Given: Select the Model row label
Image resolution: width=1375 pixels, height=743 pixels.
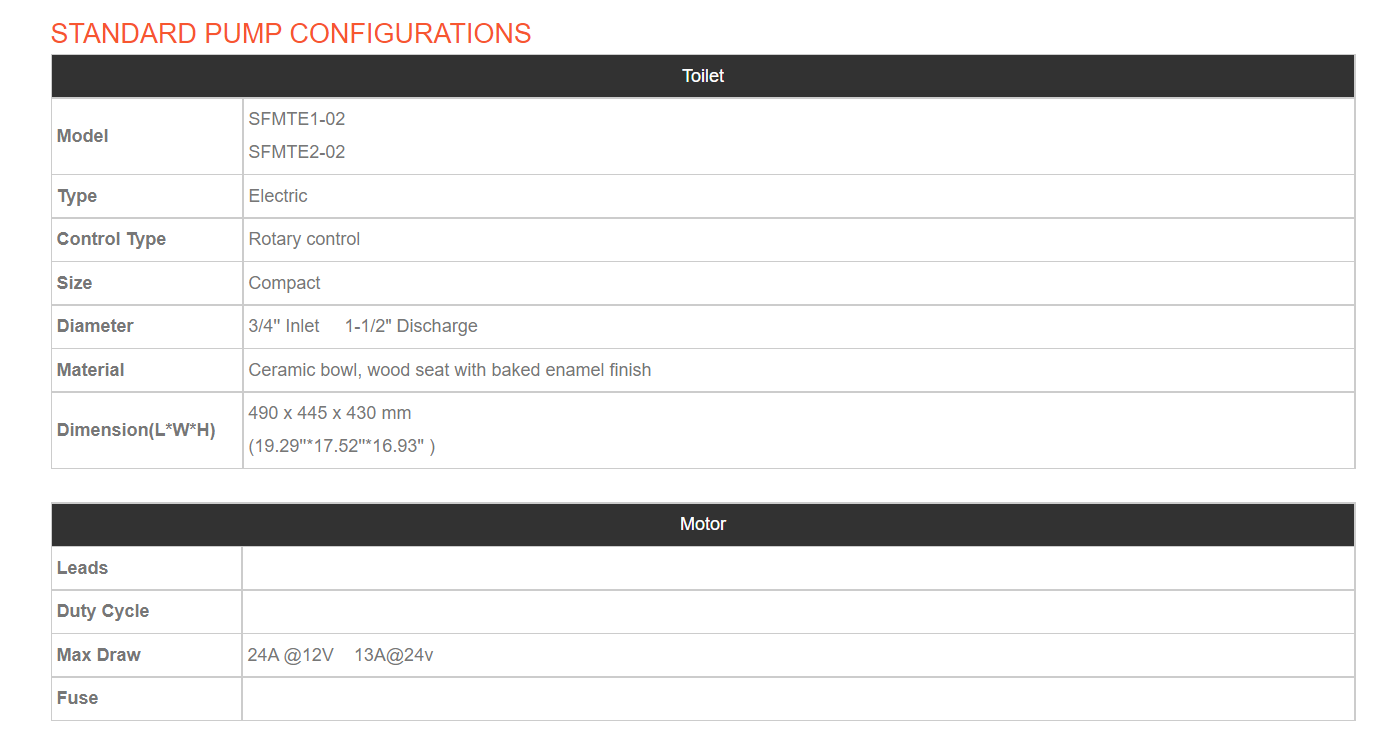Looking at the screenshot, I should tap(83, 136).
